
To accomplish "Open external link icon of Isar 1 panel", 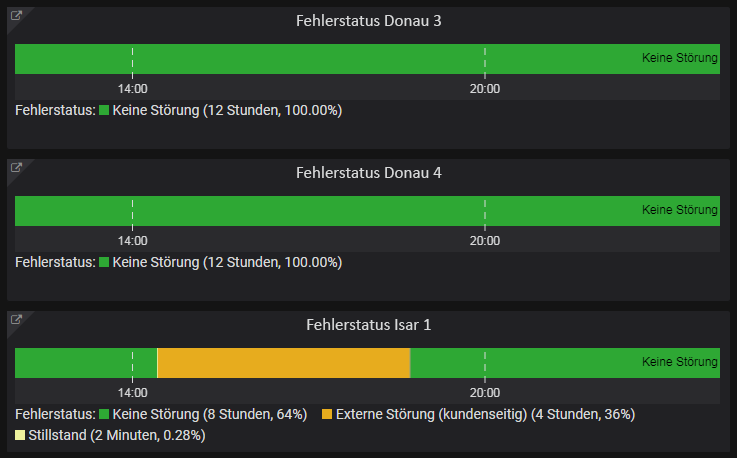I will pyautogui.click(x=16, y=319).
